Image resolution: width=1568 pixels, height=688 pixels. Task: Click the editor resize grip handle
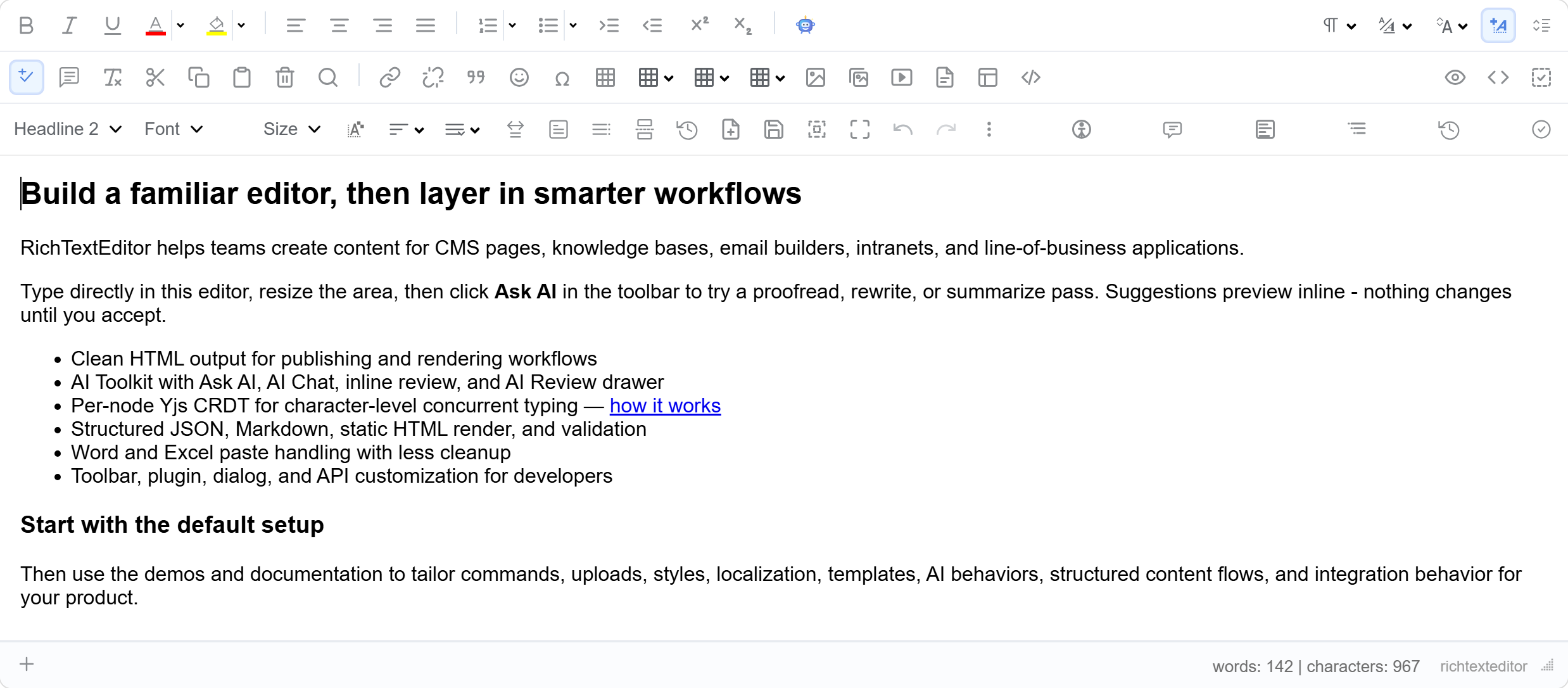coord(1548,666)
